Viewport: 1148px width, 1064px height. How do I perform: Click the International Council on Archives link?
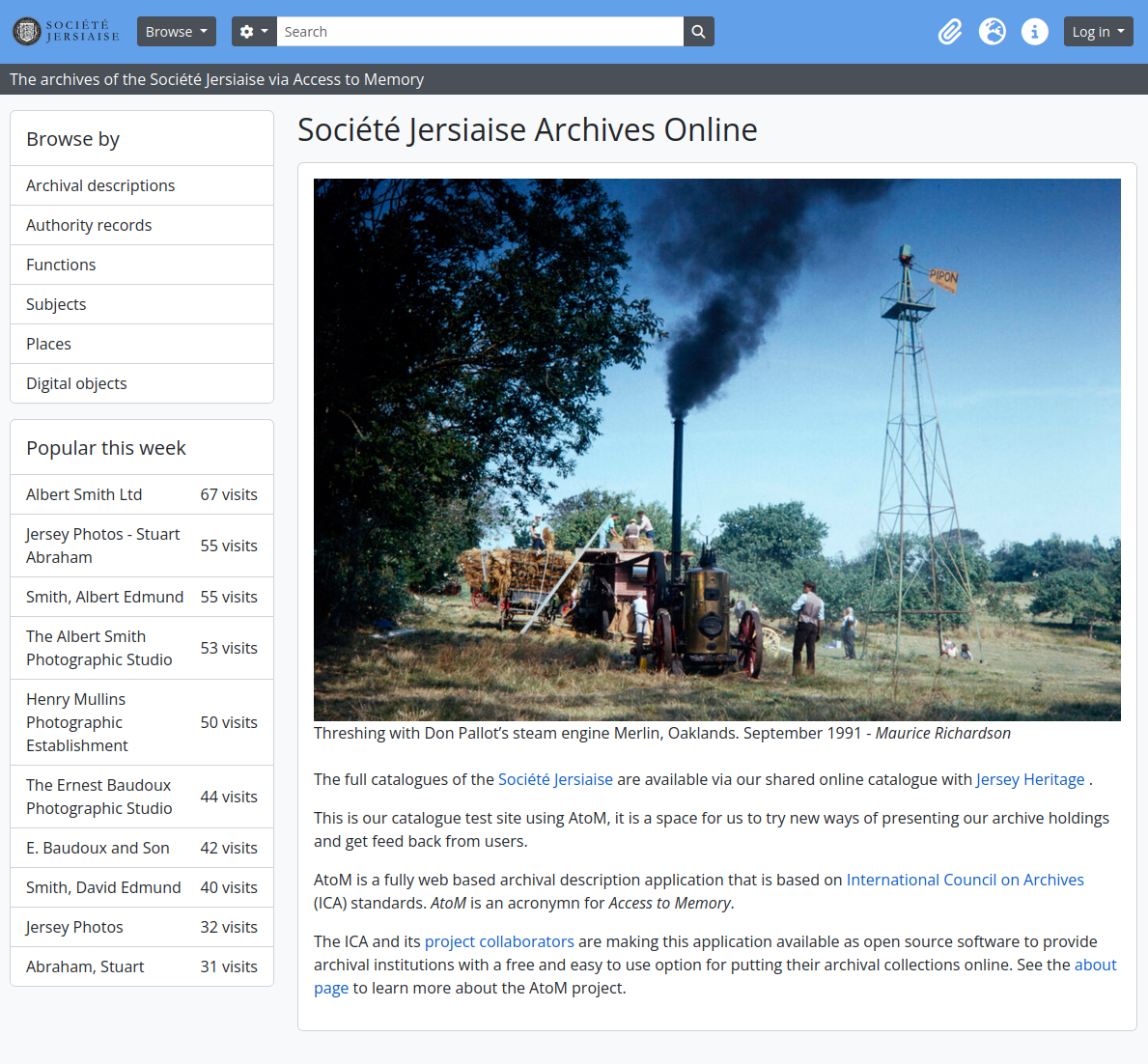965,880
